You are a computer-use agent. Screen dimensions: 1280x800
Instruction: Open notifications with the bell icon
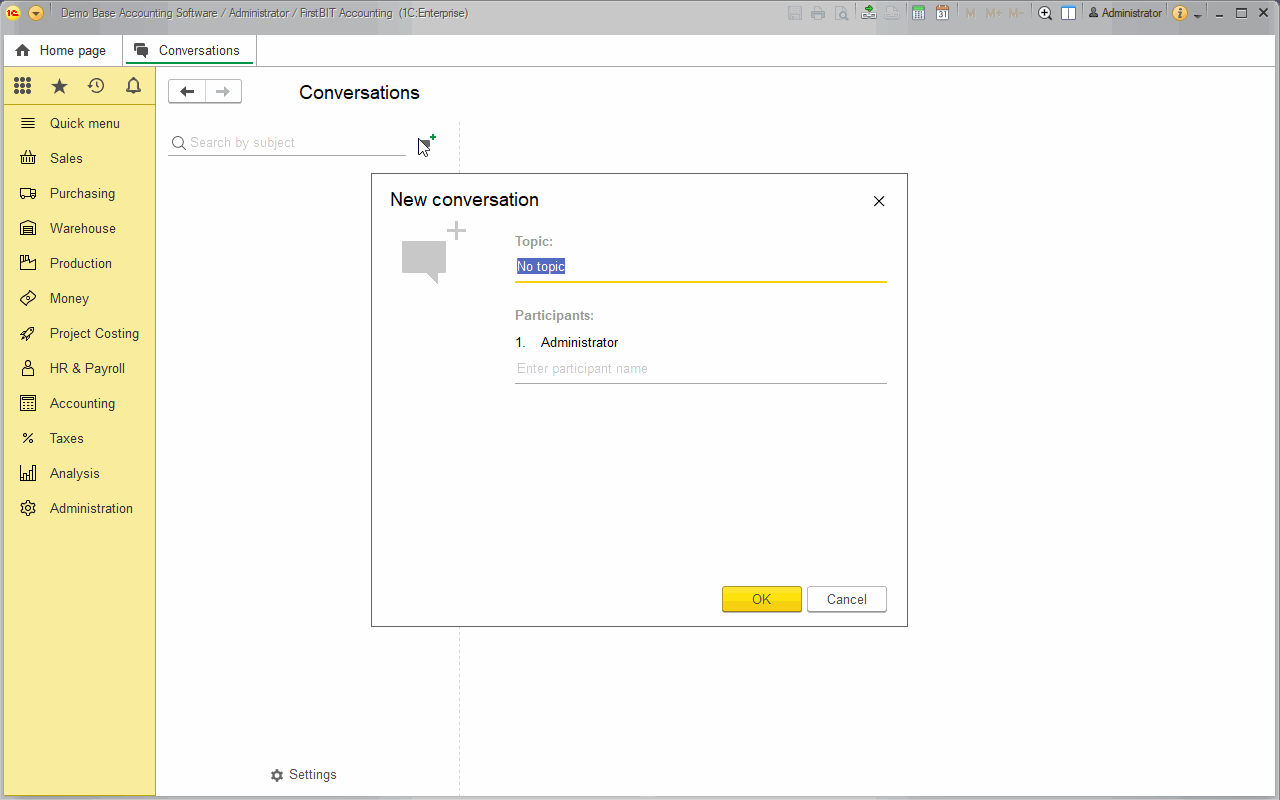133,85
